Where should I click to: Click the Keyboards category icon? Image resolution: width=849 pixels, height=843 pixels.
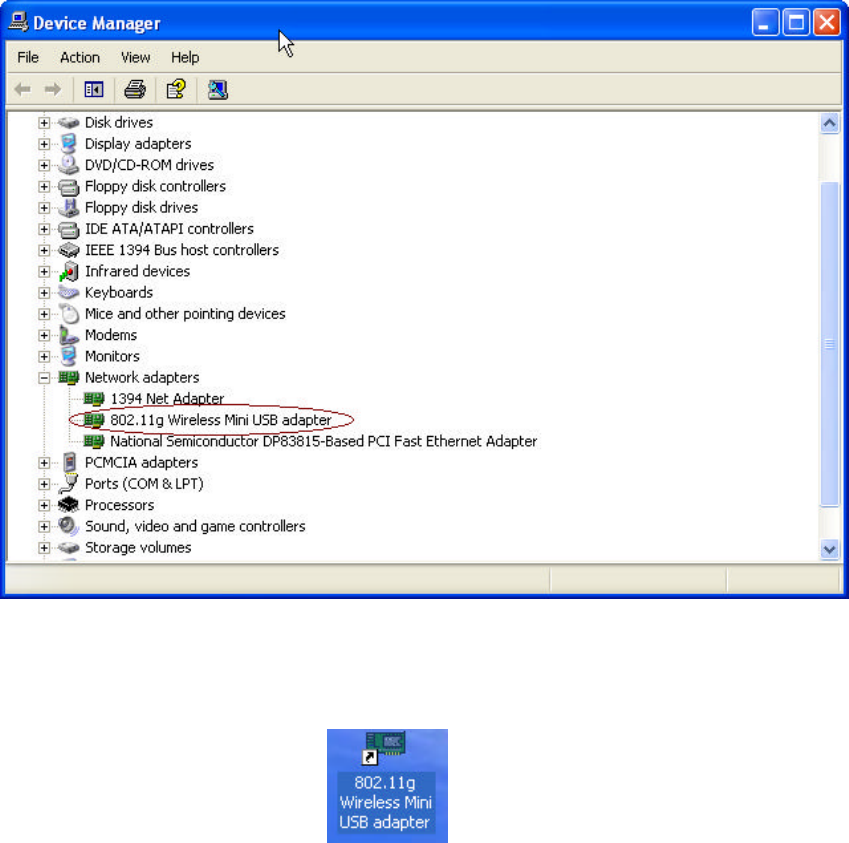coord(69,293)
